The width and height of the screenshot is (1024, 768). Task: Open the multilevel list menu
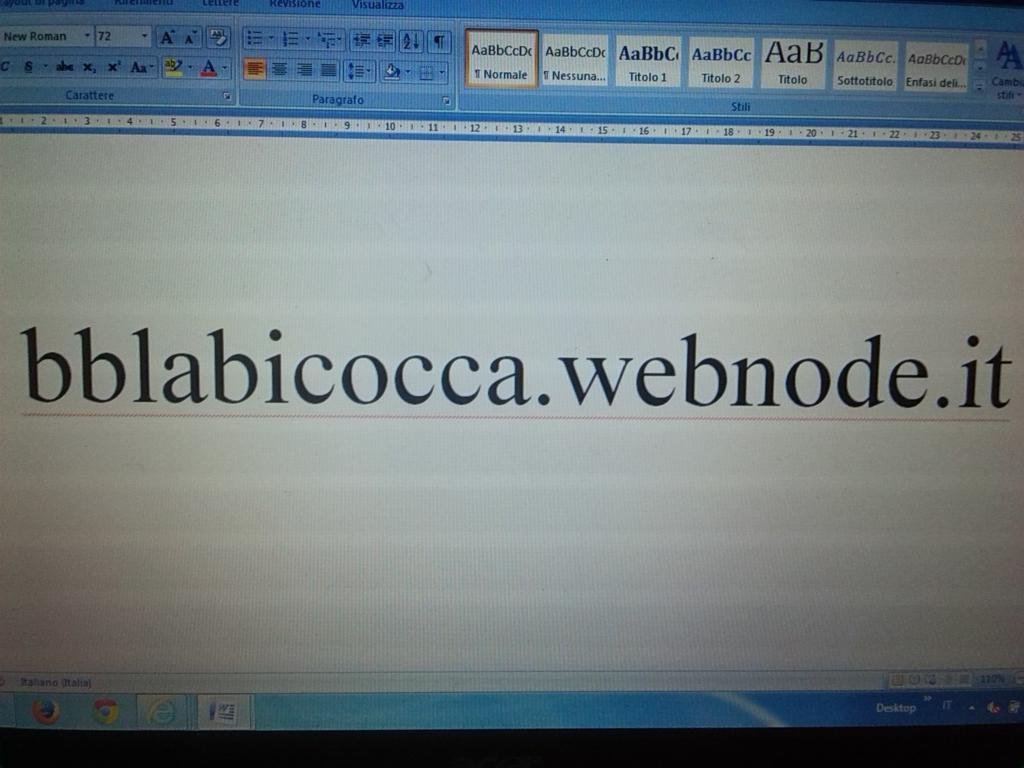point(330,40)
